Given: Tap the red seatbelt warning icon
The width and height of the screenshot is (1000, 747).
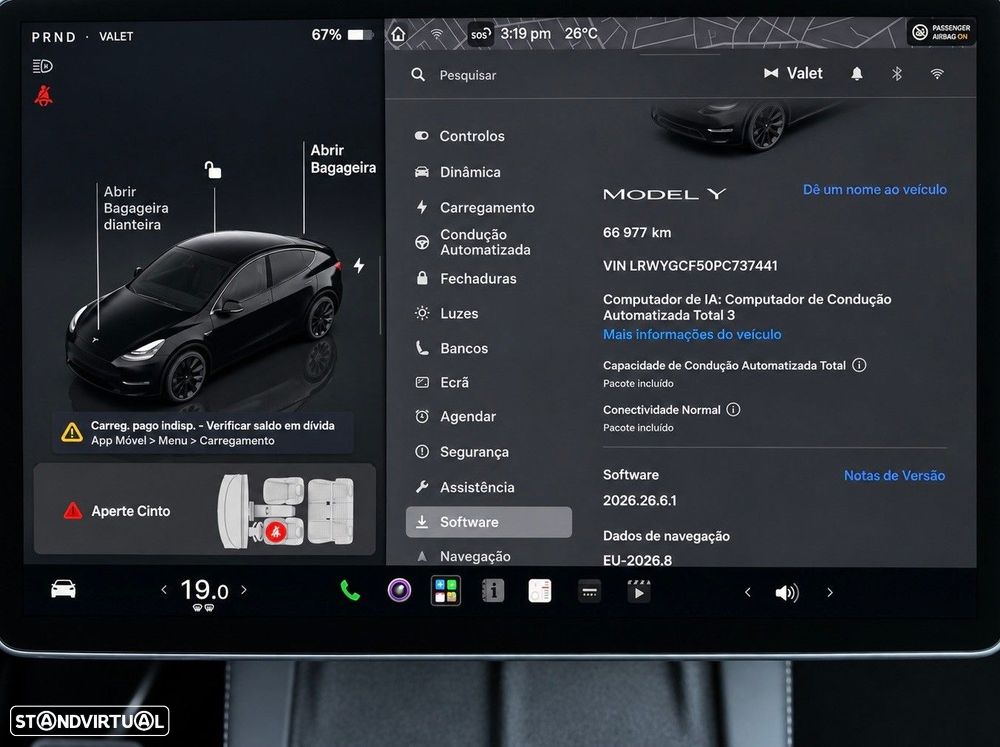Looking at the screenshot, I should click(x=43, y=96).
